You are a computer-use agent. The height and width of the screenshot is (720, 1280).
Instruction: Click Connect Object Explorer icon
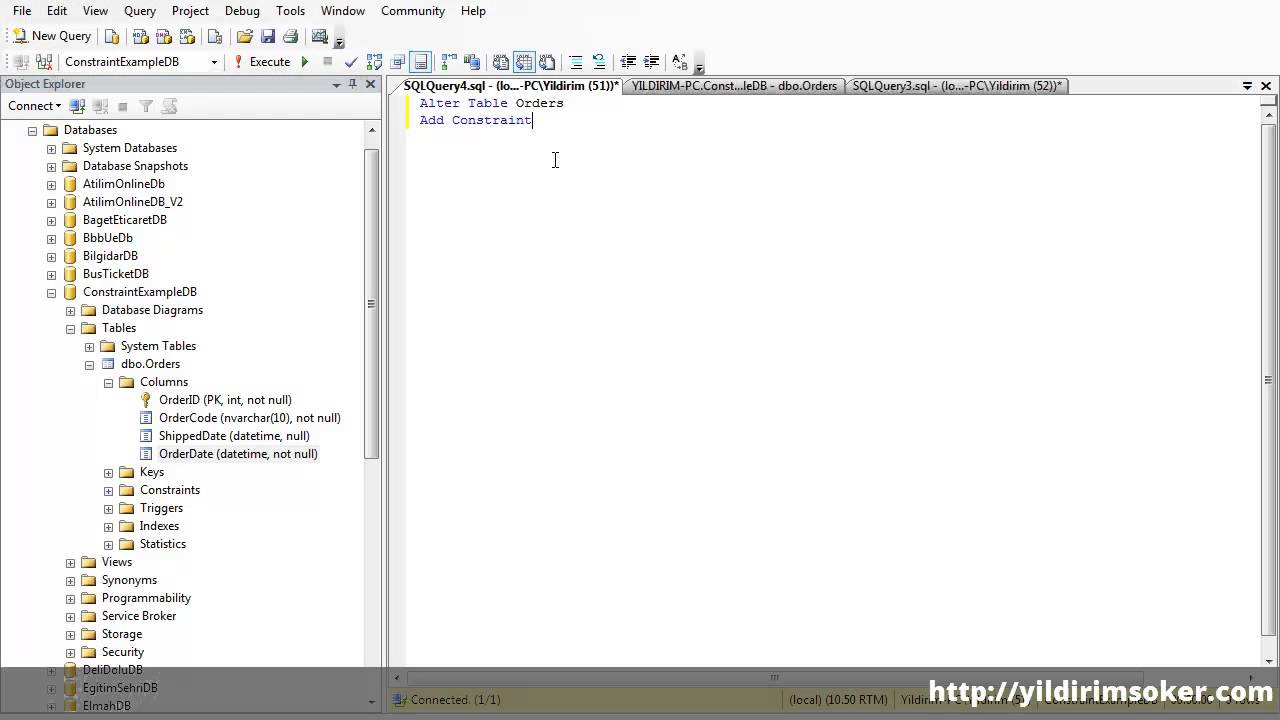coord(78,106)
